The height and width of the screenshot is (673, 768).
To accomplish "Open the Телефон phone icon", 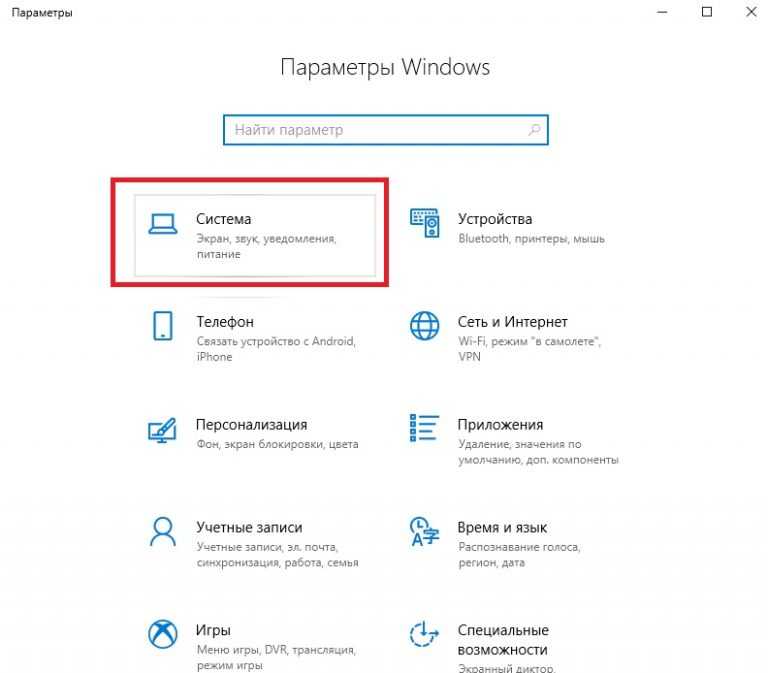I will click(x=163, y=326).
